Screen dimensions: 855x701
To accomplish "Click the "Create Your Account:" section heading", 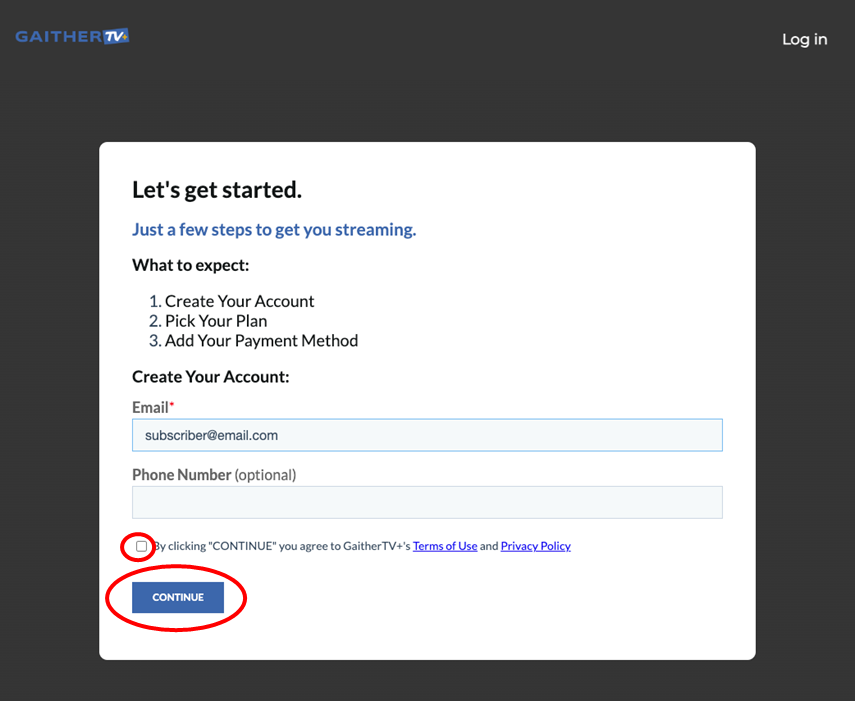I will tap(210, 377).
